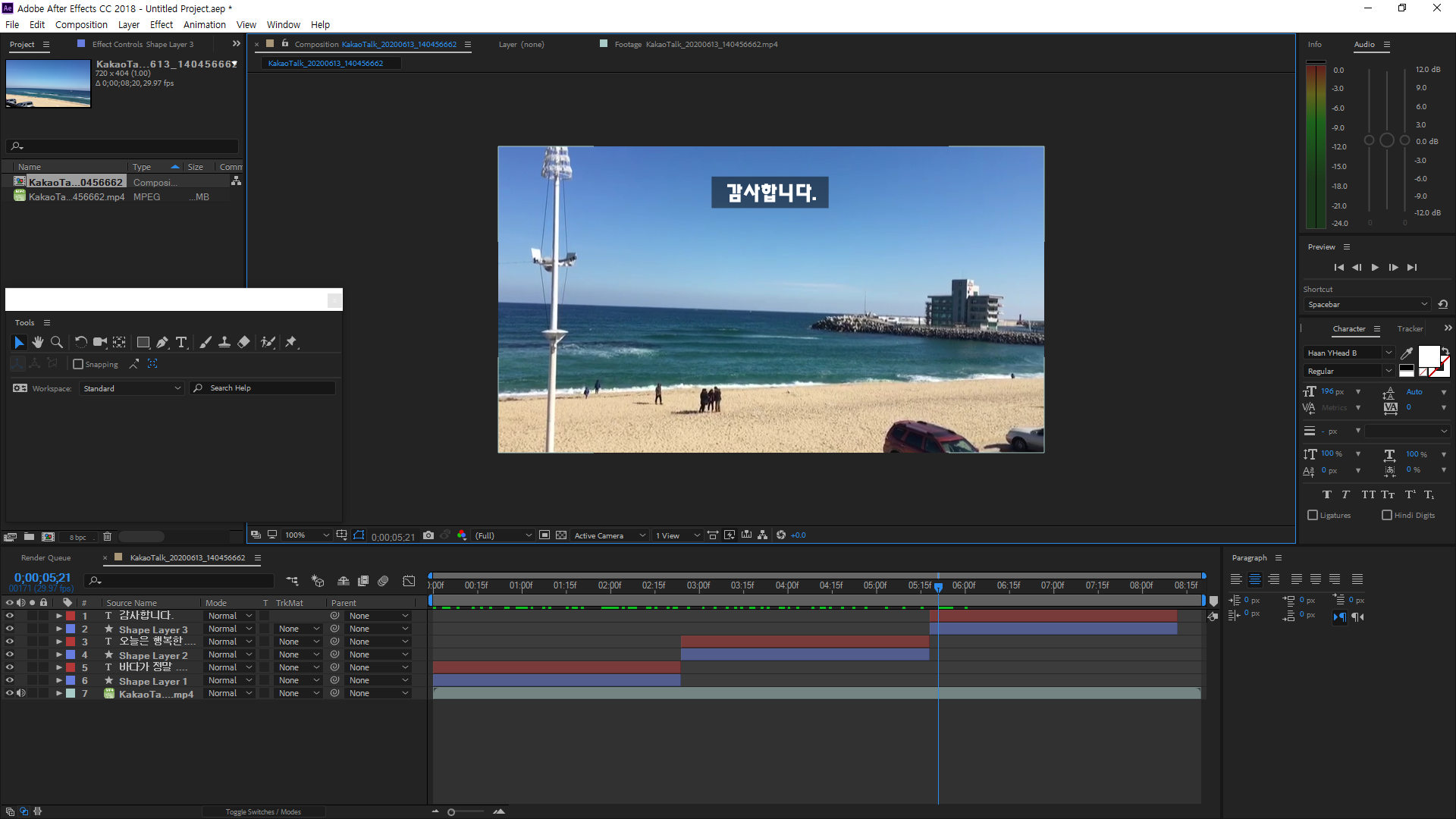Open the Active Camera view dropdown
The width and height of the screenshot is (1456, 819).
click(610, 535)
